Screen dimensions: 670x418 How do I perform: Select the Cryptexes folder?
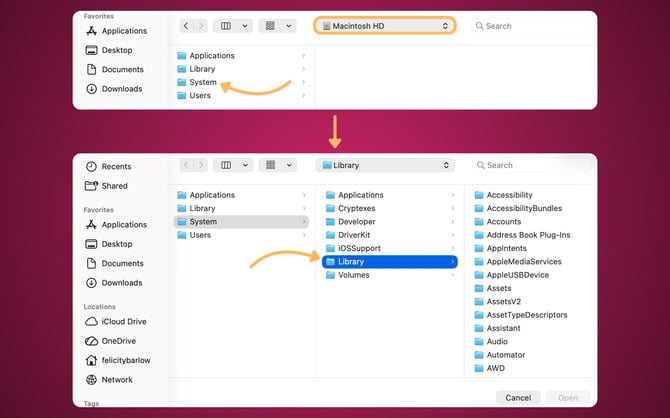[x=350, y=208]
